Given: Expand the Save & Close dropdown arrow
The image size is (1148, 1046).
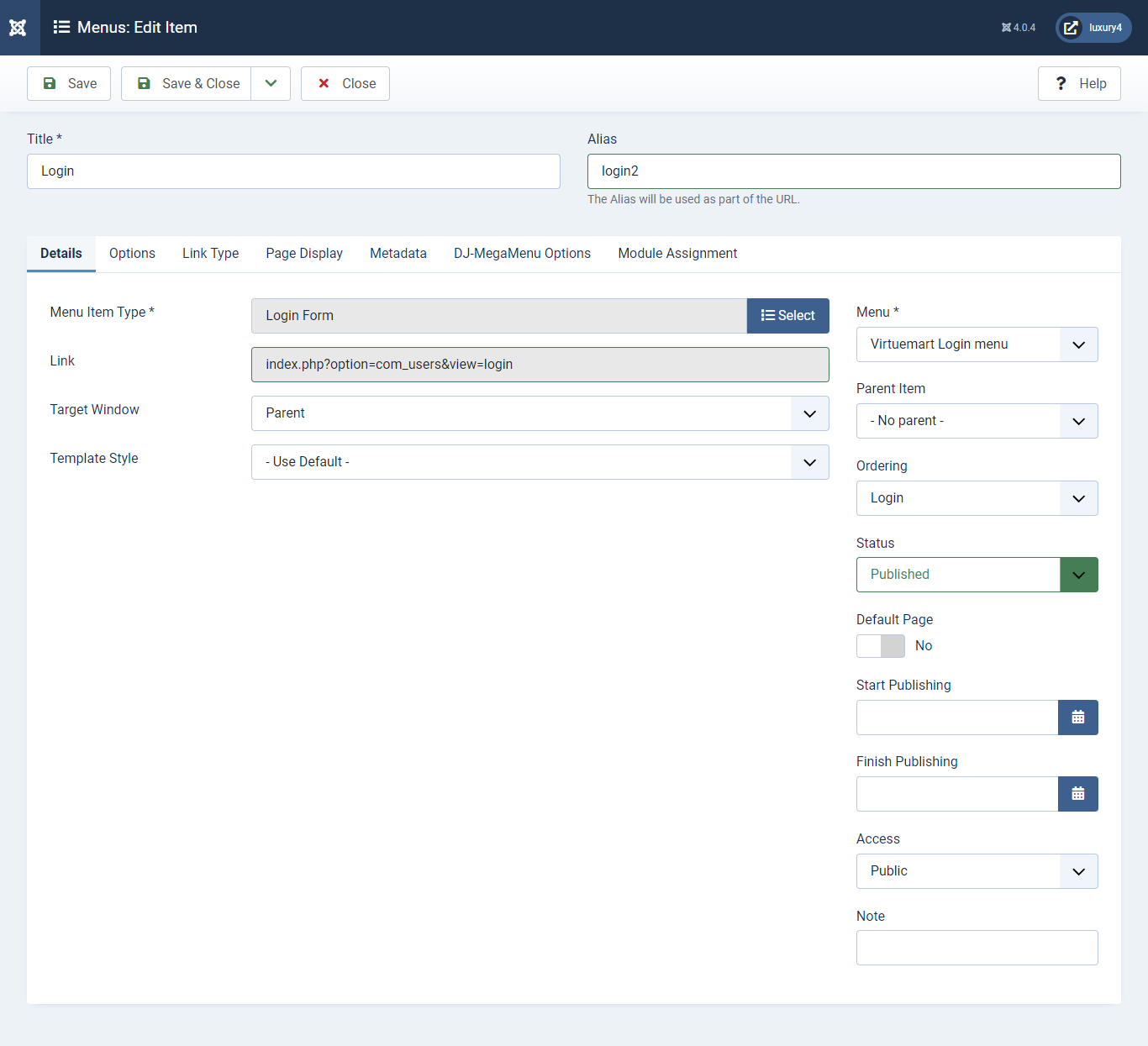Looking at the screenshot, I should [271, 84].
